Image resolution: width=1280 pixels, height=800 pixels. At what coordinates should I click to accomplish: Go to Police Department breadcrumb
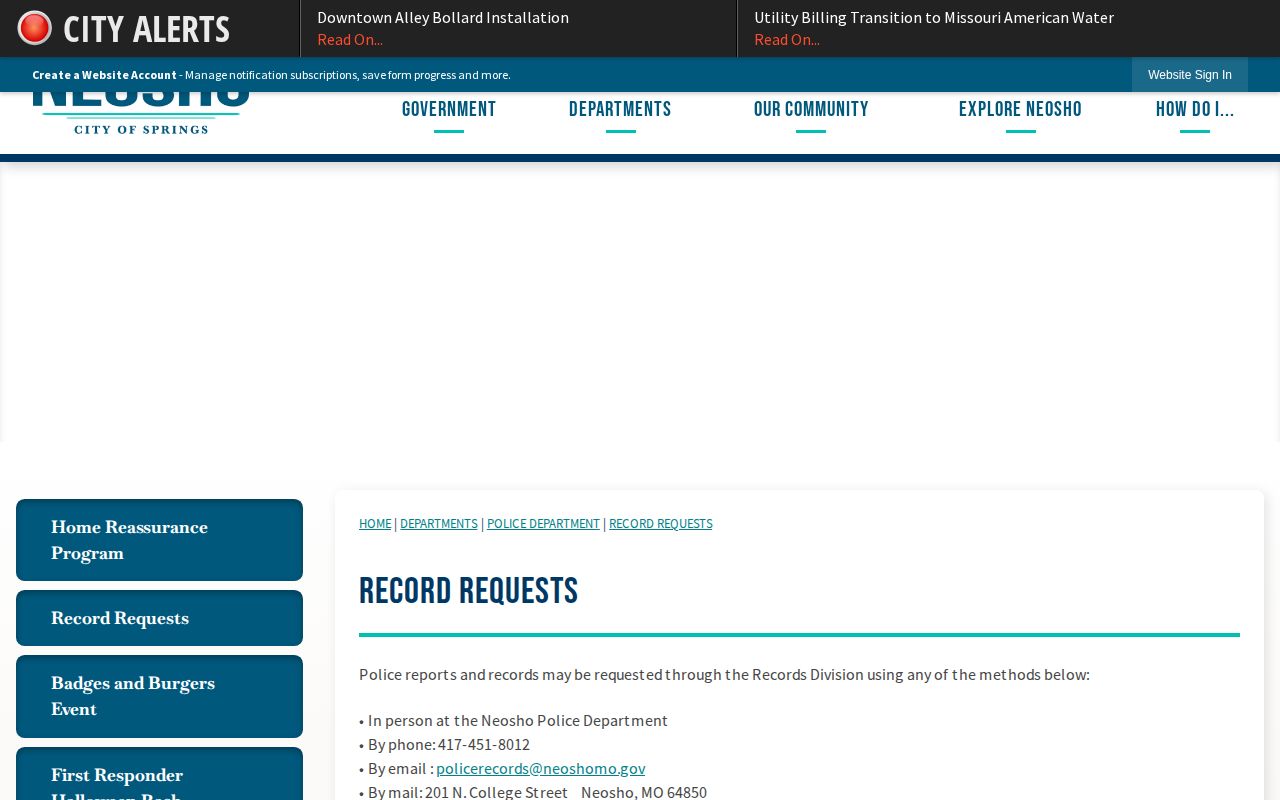(x=543, y=524)
